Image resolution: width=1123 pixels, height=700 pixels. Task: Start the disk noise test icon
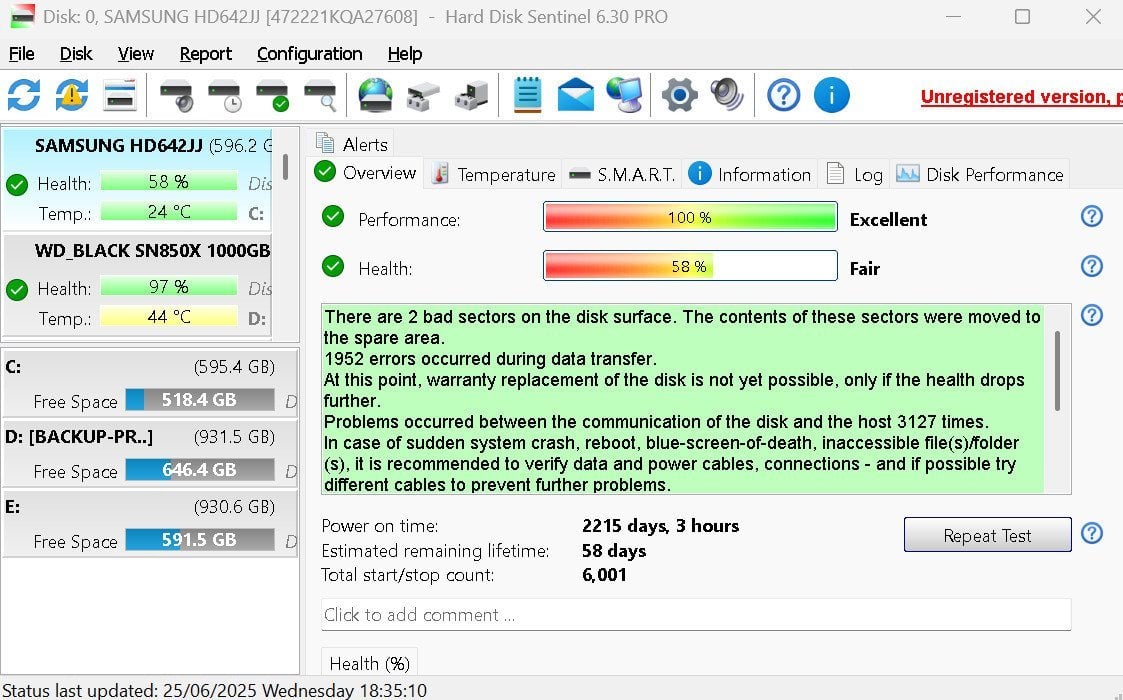click(177, 96)
